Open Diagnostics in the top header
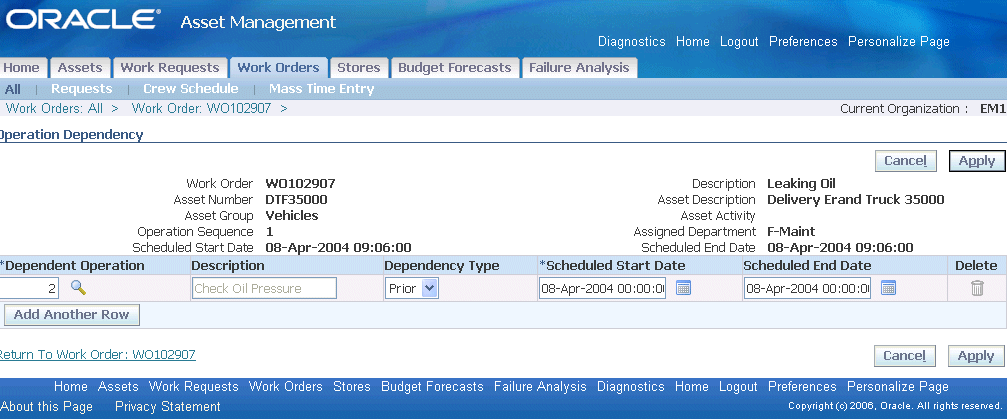 pyautogui.click(x=631, y=42)
